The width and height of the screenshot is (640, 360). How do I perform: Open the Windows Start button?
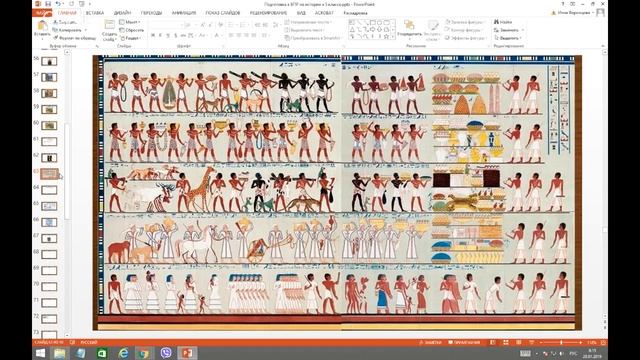40,353
